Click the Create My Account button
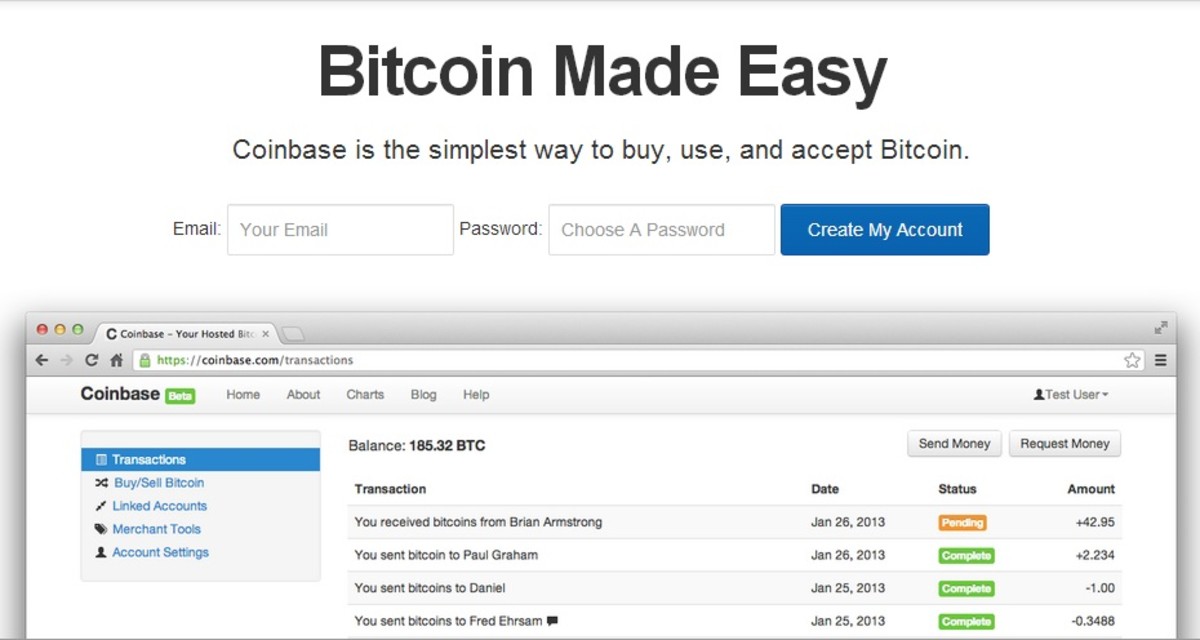Screen dimensions: 1200x640 click(x=885, y=230)
